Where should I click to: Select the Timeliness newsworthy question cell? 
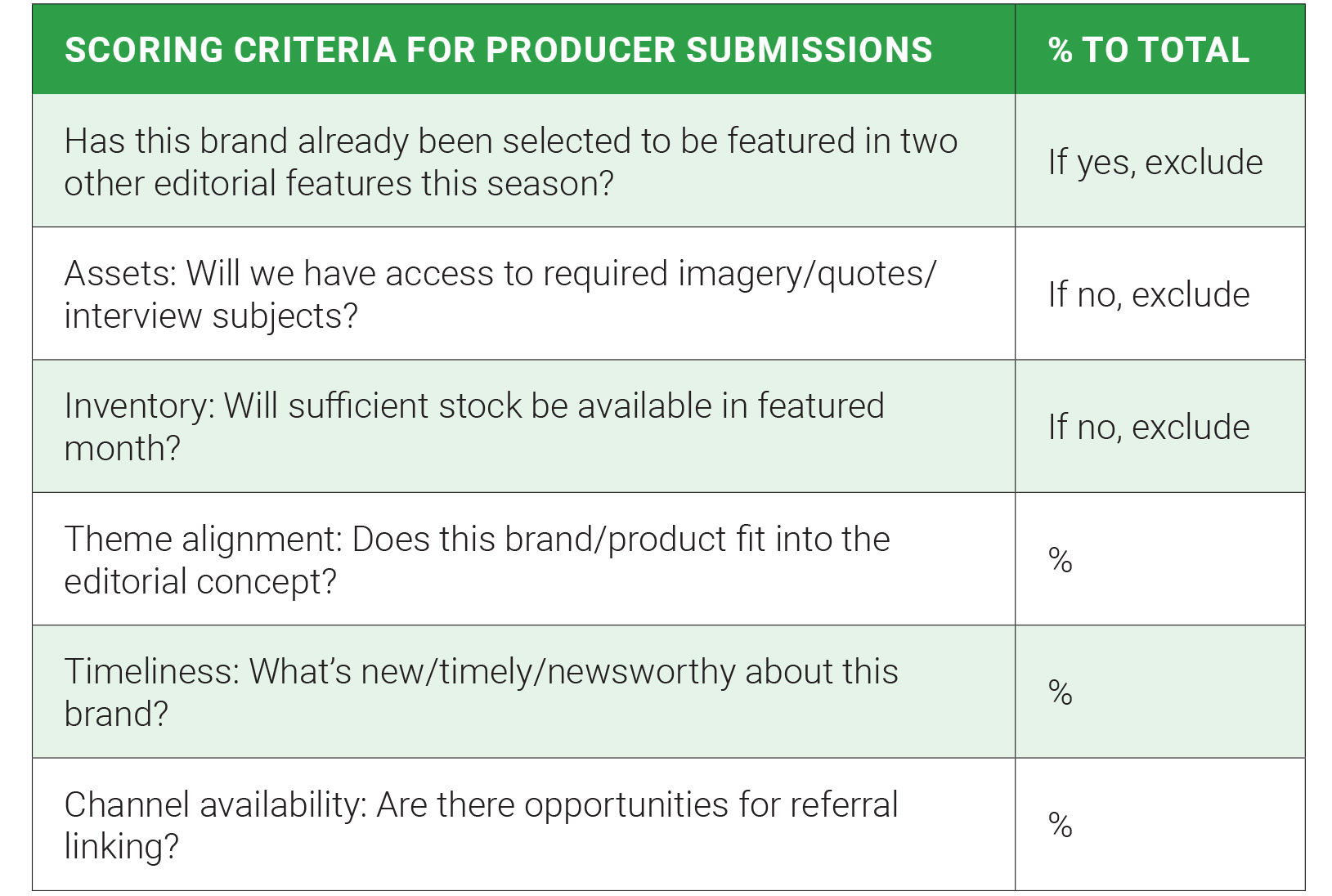point(523,692)
